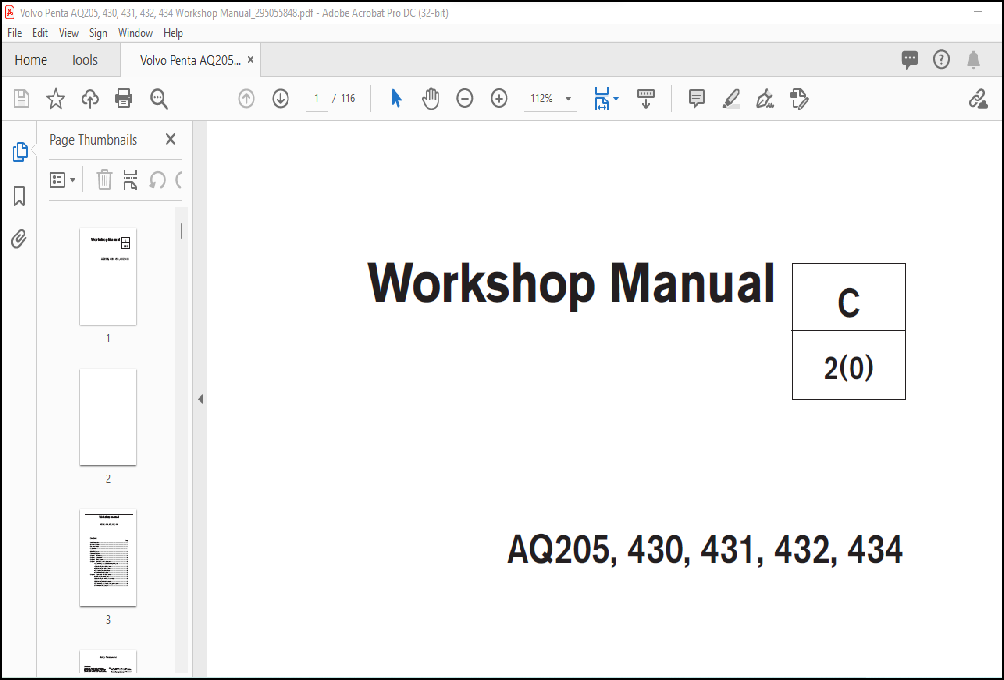This screenshot has height=680, width=1004.
Task: Click the upload to cloud icon
Action: coord(90,99)
